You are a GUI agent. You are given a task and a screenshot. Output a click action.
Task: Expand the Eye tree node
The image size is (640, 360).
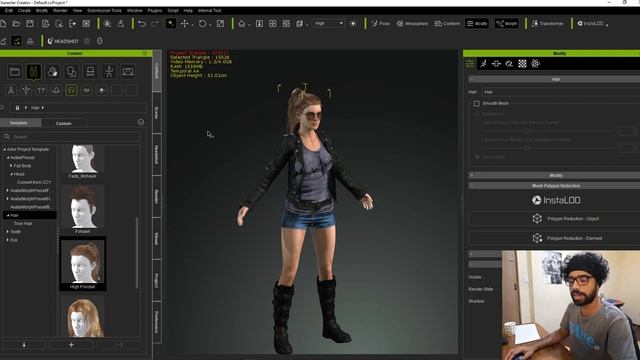coord(8,240)
